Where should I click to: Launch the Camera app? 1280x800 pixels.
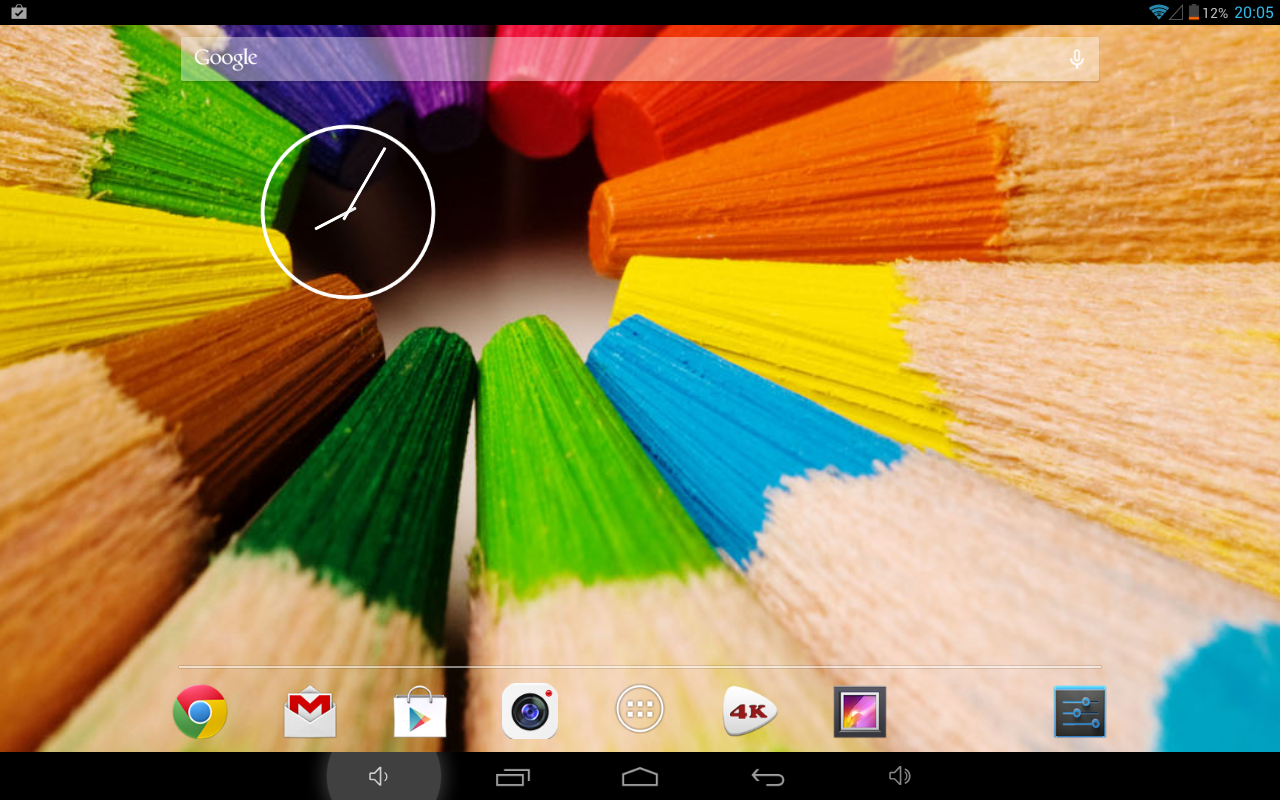point(530,712)
